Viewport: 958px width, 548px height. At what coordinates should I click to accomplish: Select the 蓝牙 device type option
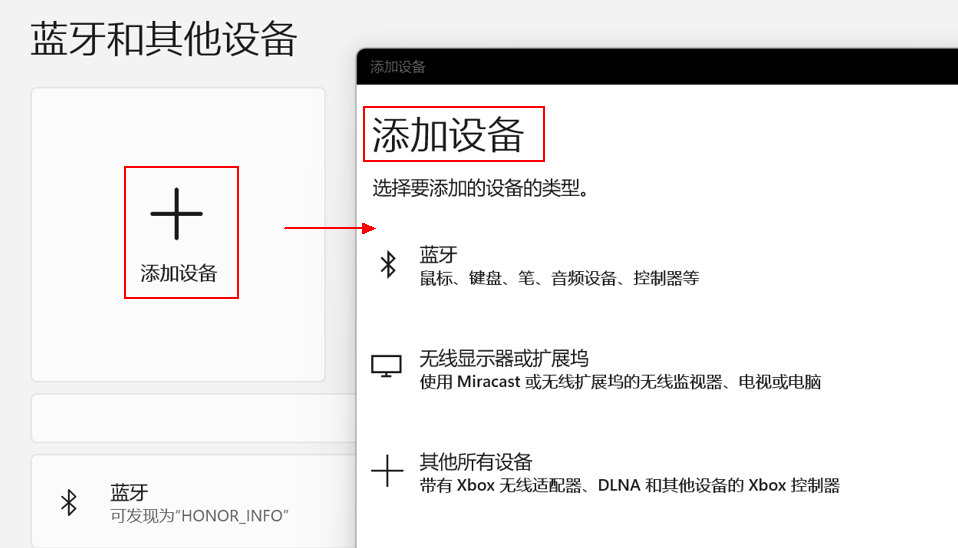pyautogui.click(x=438, y=255)
